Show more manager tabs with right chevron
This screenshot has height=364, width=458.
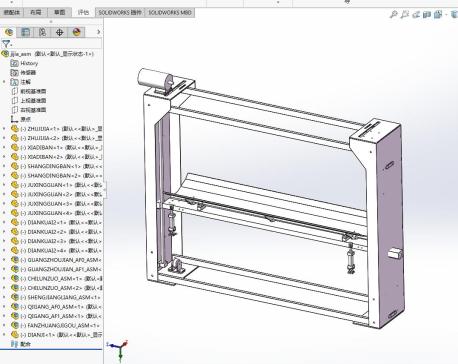[98, 32]
